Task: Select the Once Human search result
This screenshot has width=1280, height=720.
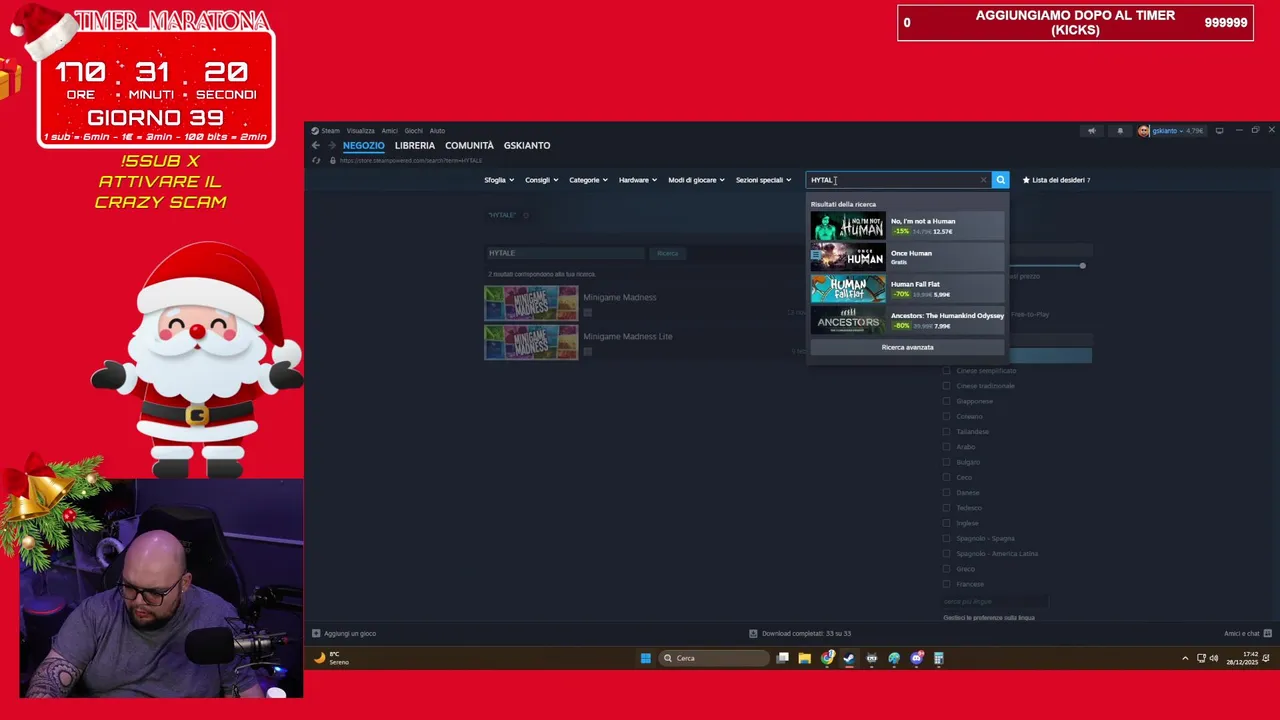Action: pyautogui.click(x=907, y=257)
